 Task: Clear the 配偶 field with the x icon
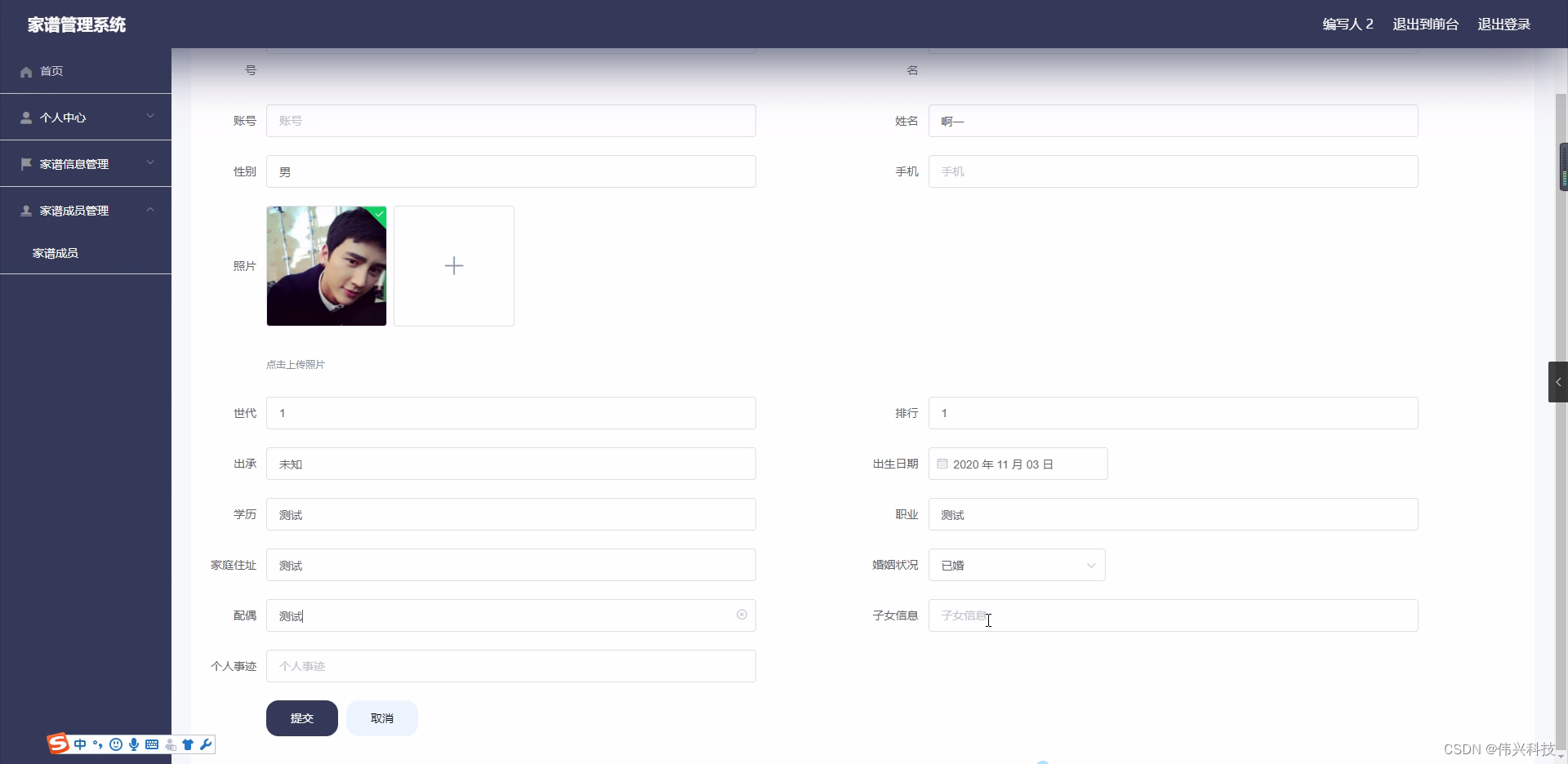pos(742,615)
